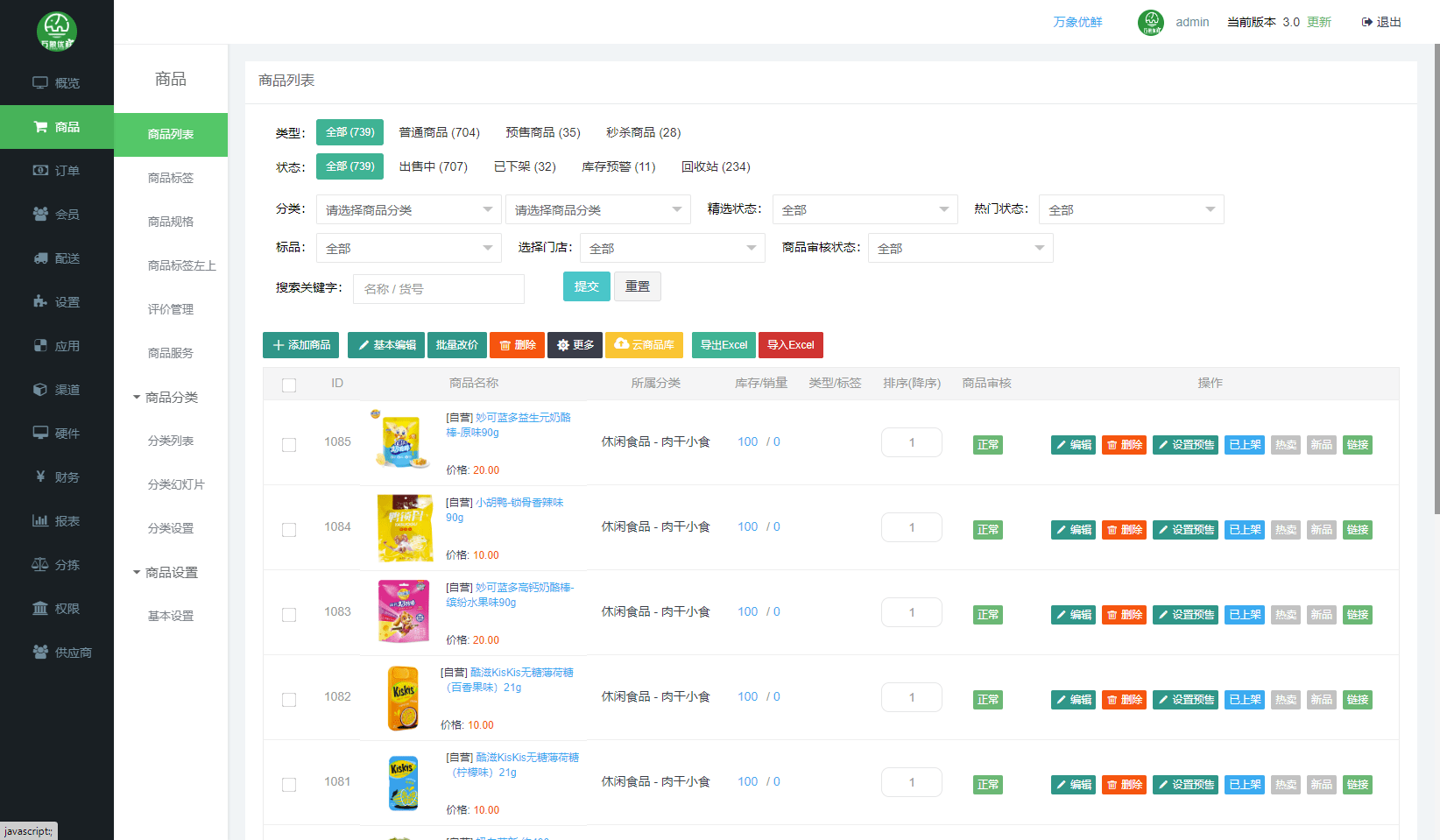Focus the 搜索关键字 name/SKU input field
This screenshot has height=840, width=1440.
pos(438,289)
